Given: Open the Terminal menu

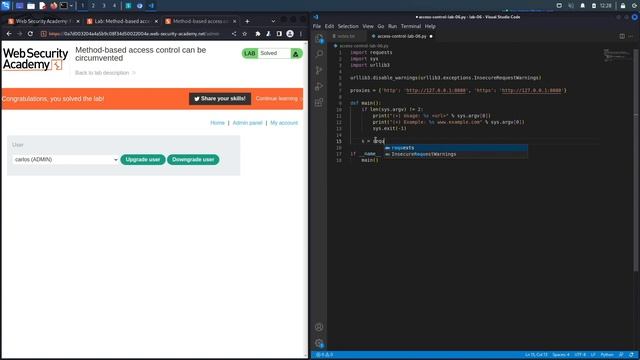Looking at the screenshot, I should coord(411,26).
